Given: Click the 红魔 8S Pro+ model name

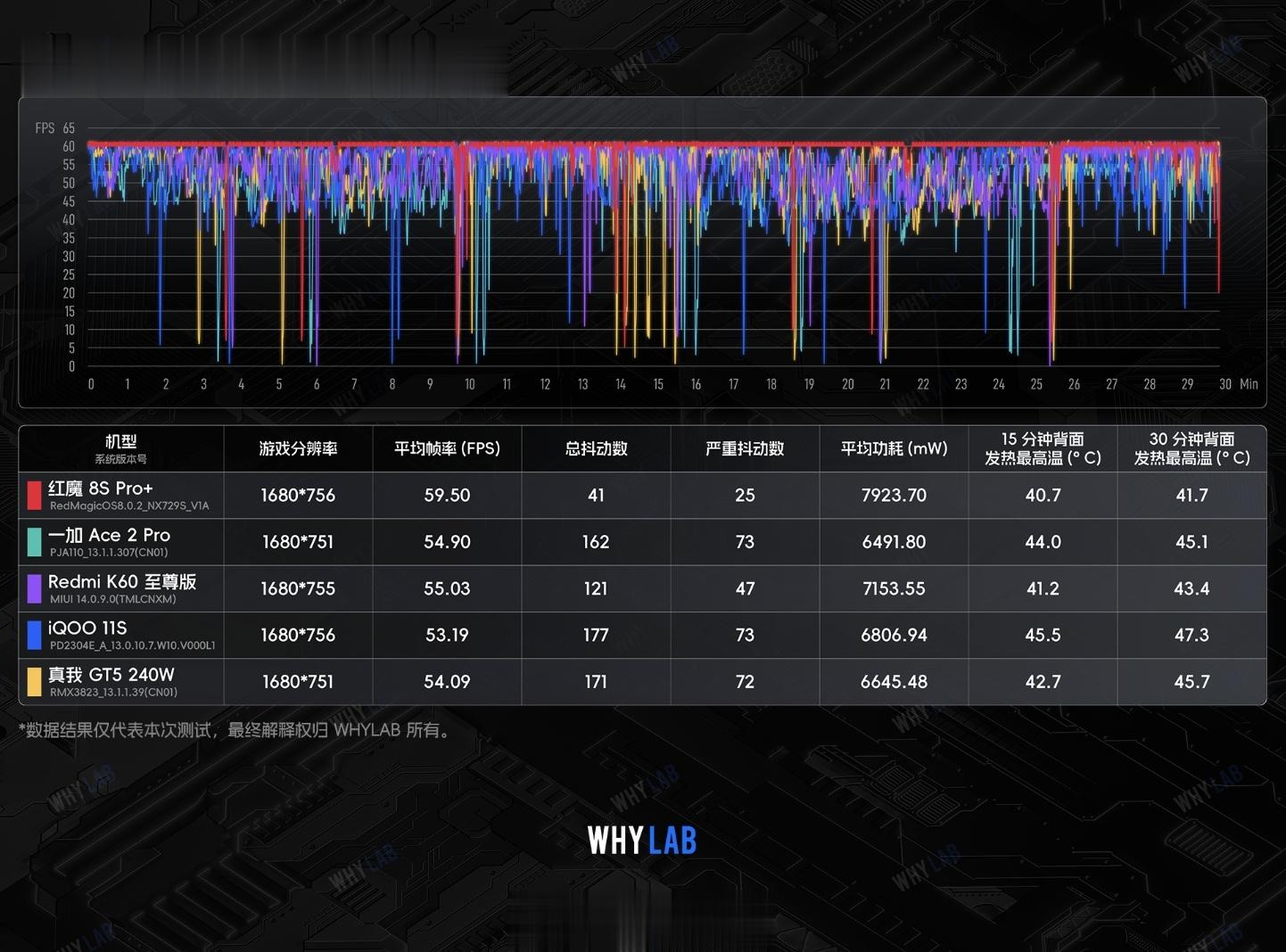Looking at the screenshot, I should pyautogui.click(x=101, y=488).
